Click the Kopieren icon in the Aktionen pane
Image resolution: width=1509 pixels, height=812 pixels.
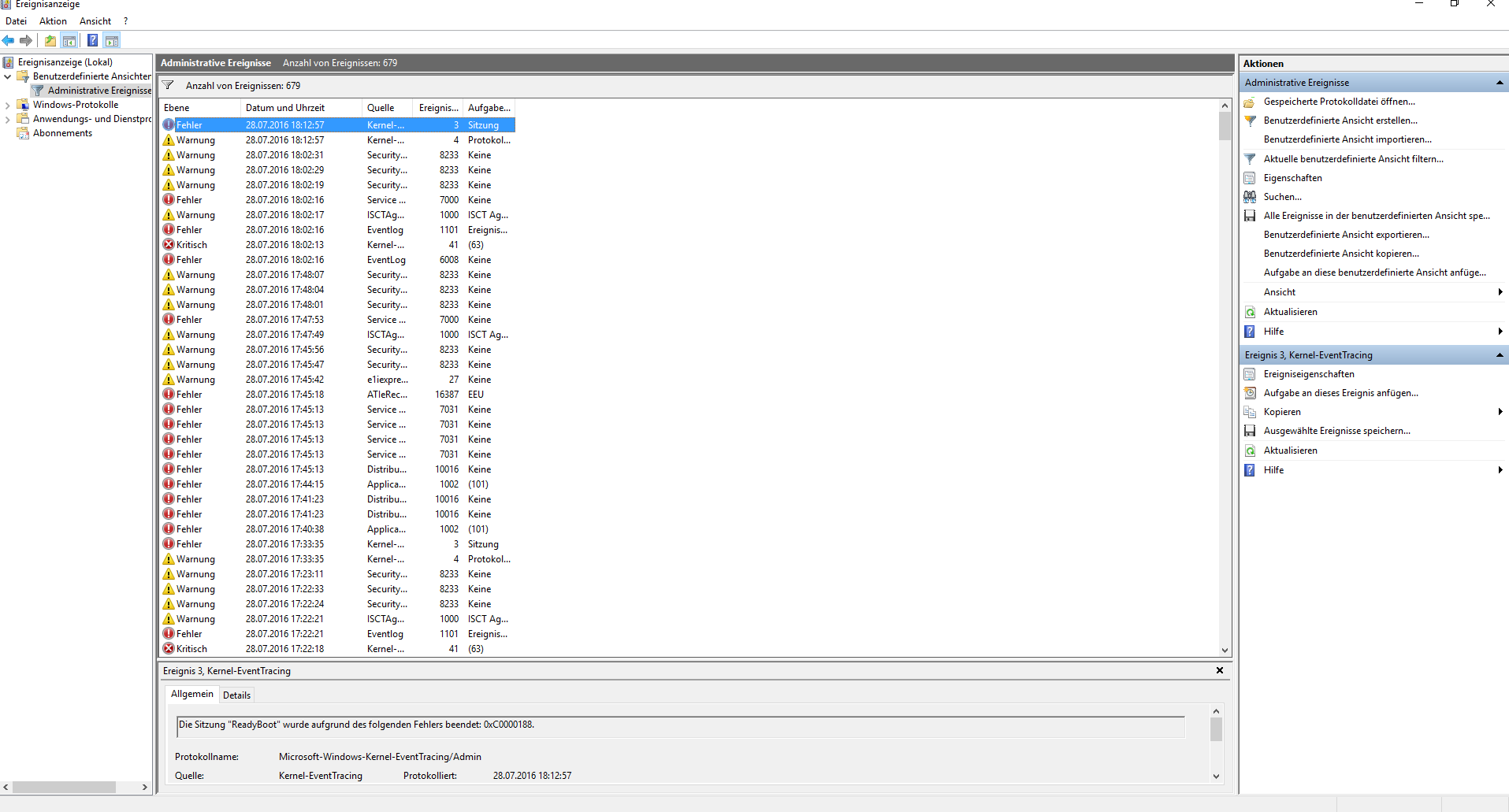pyautogui.click(x=1250, y=412)
